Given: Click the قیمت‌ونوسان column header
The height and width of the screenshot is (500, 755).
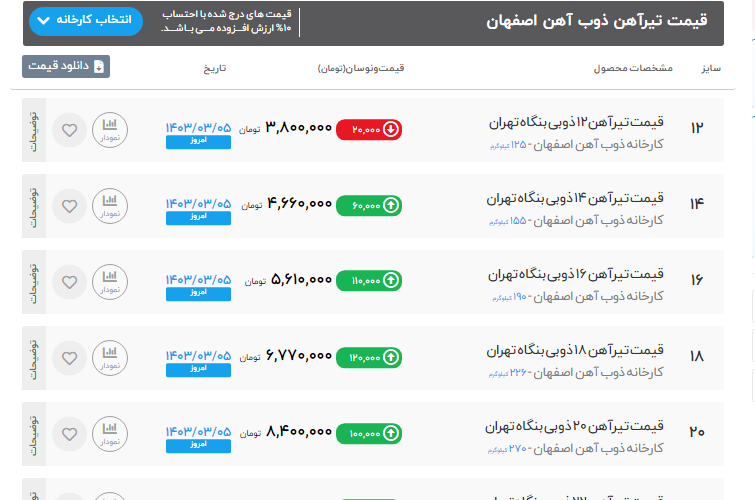Looking at the screenshot, I should 361,68.
